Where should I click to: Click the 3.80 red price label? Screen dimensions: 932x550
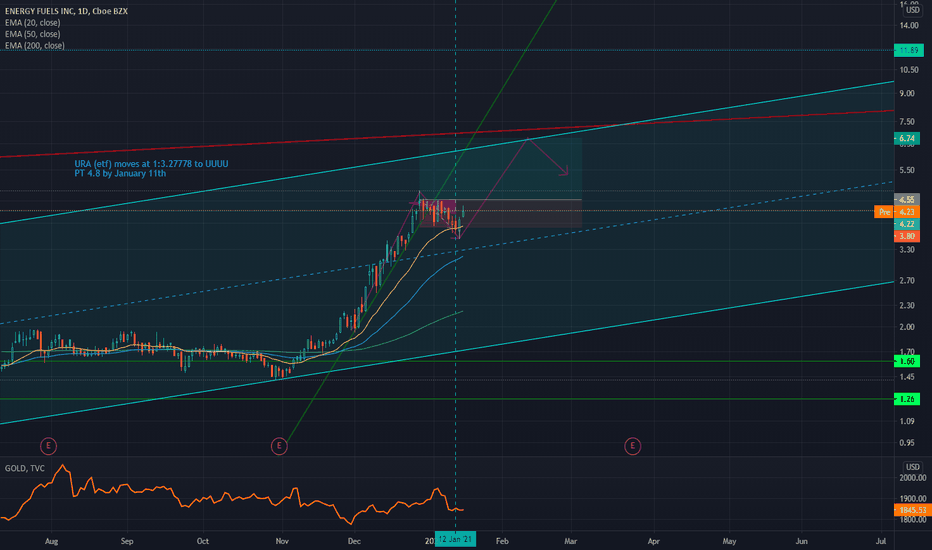click(x=907, y=236)
